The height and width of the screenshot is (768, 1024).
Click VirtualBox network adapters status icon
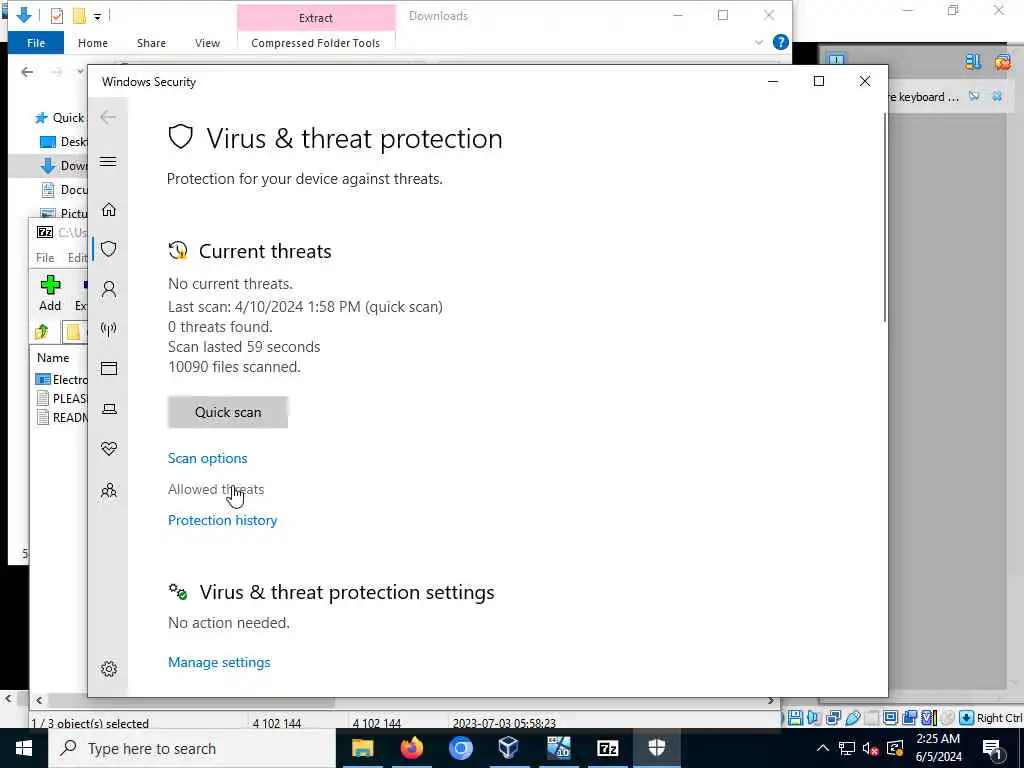tap(833, 718)
